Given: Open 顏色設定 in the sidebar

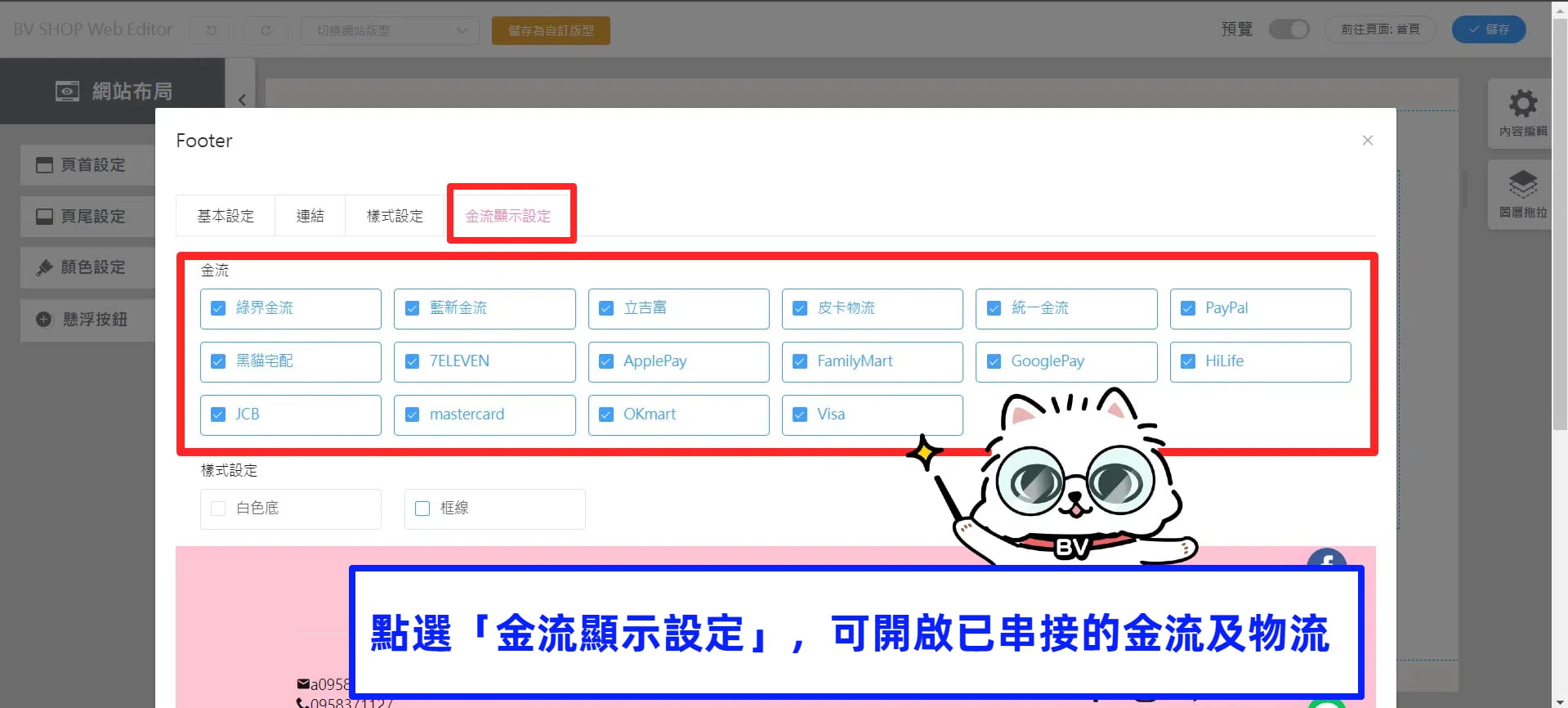Looking at the screenshot, I should 87,267.
